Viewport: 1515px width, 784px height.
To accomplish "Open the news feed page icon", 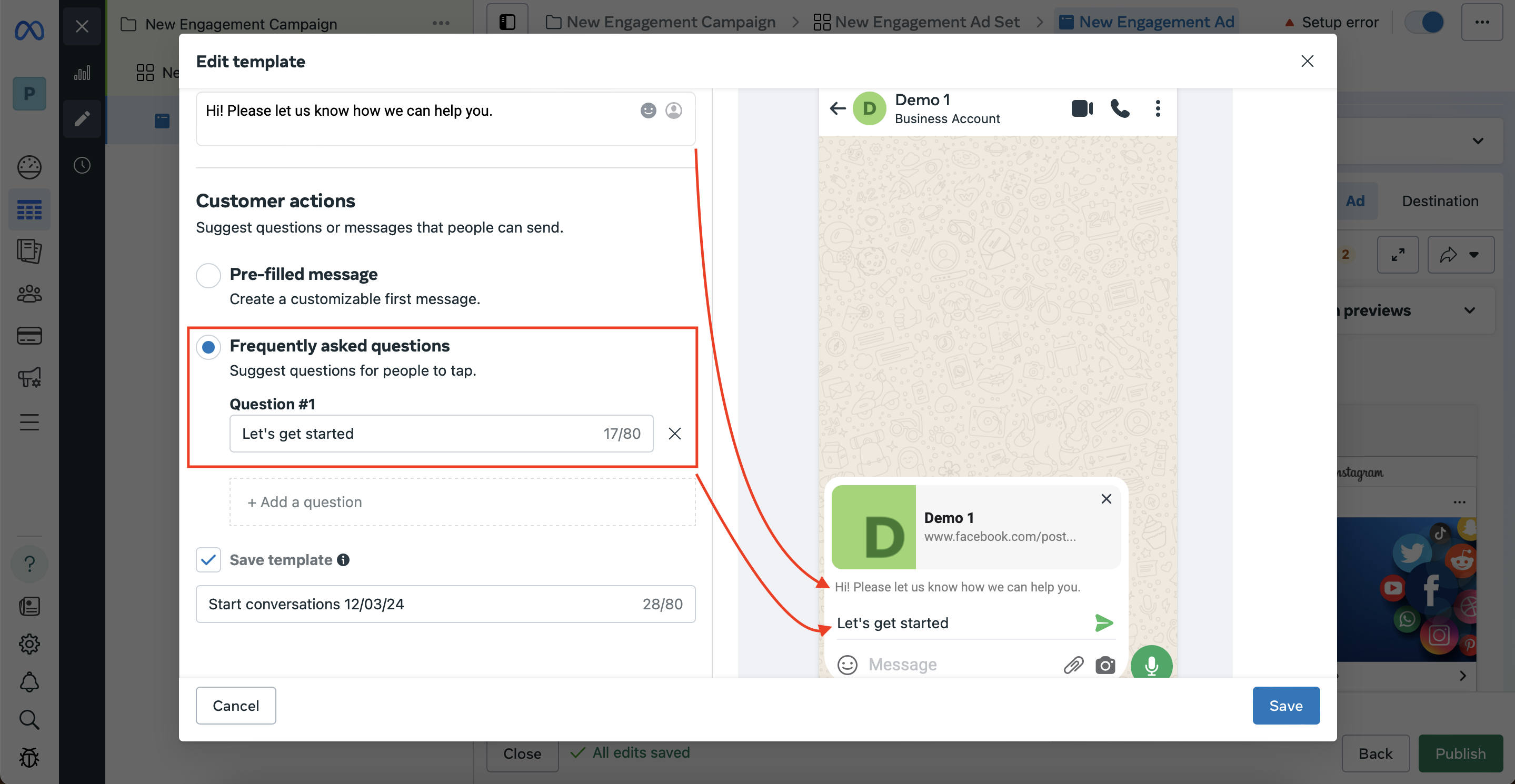I will tap(29, 606).
